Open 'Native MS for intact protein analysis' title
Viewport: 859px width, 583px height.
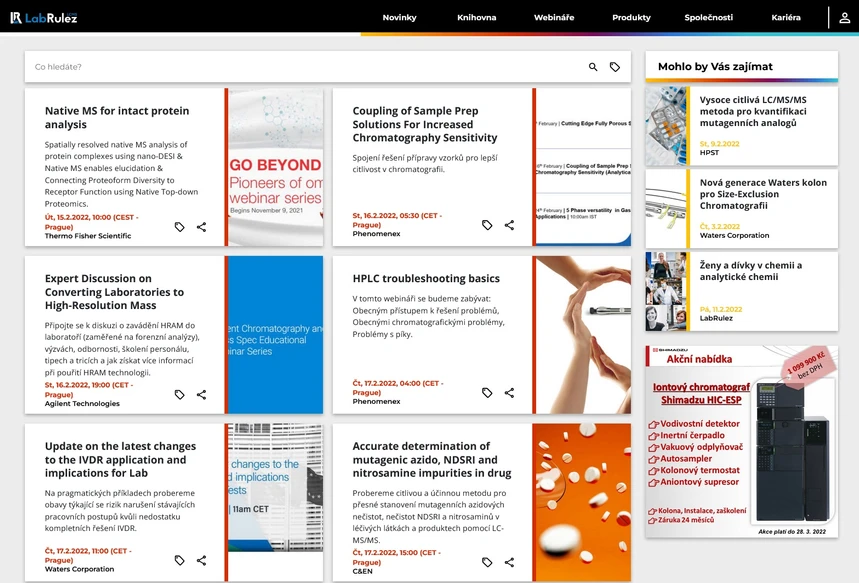(x=117, y=117)
